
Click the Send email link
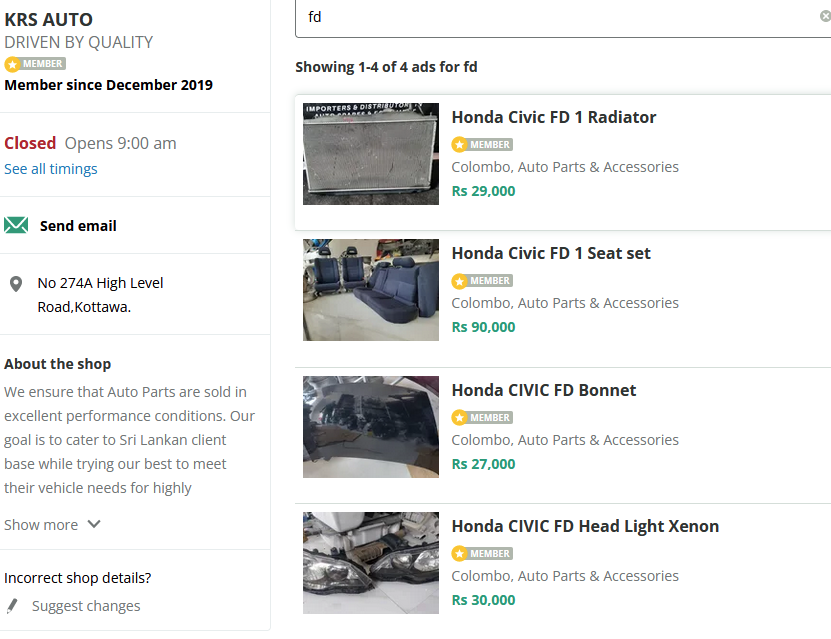78,226
